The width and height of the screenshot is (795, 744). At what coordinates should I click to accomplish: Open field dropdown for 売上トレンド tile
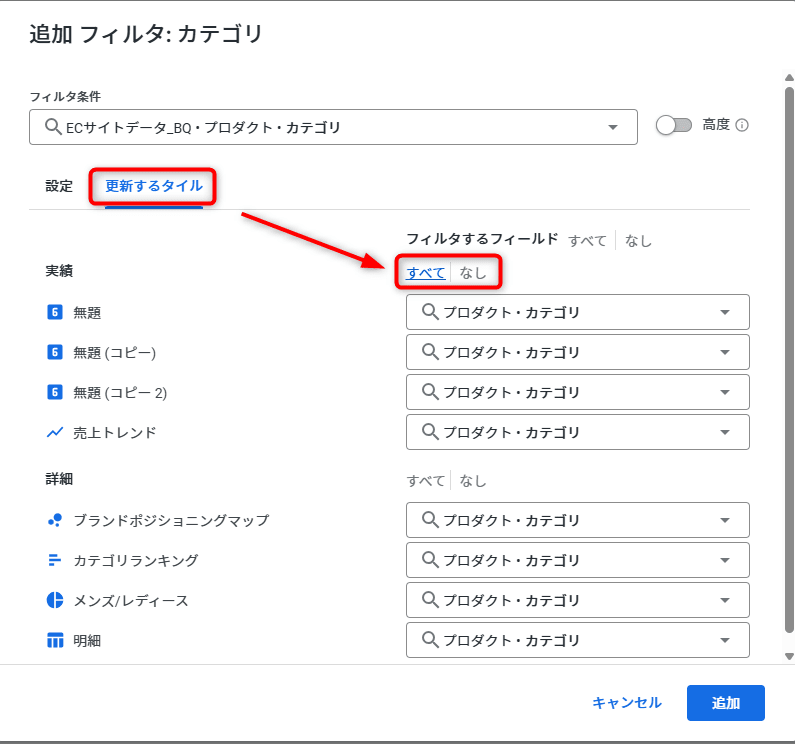coord(577,432)
